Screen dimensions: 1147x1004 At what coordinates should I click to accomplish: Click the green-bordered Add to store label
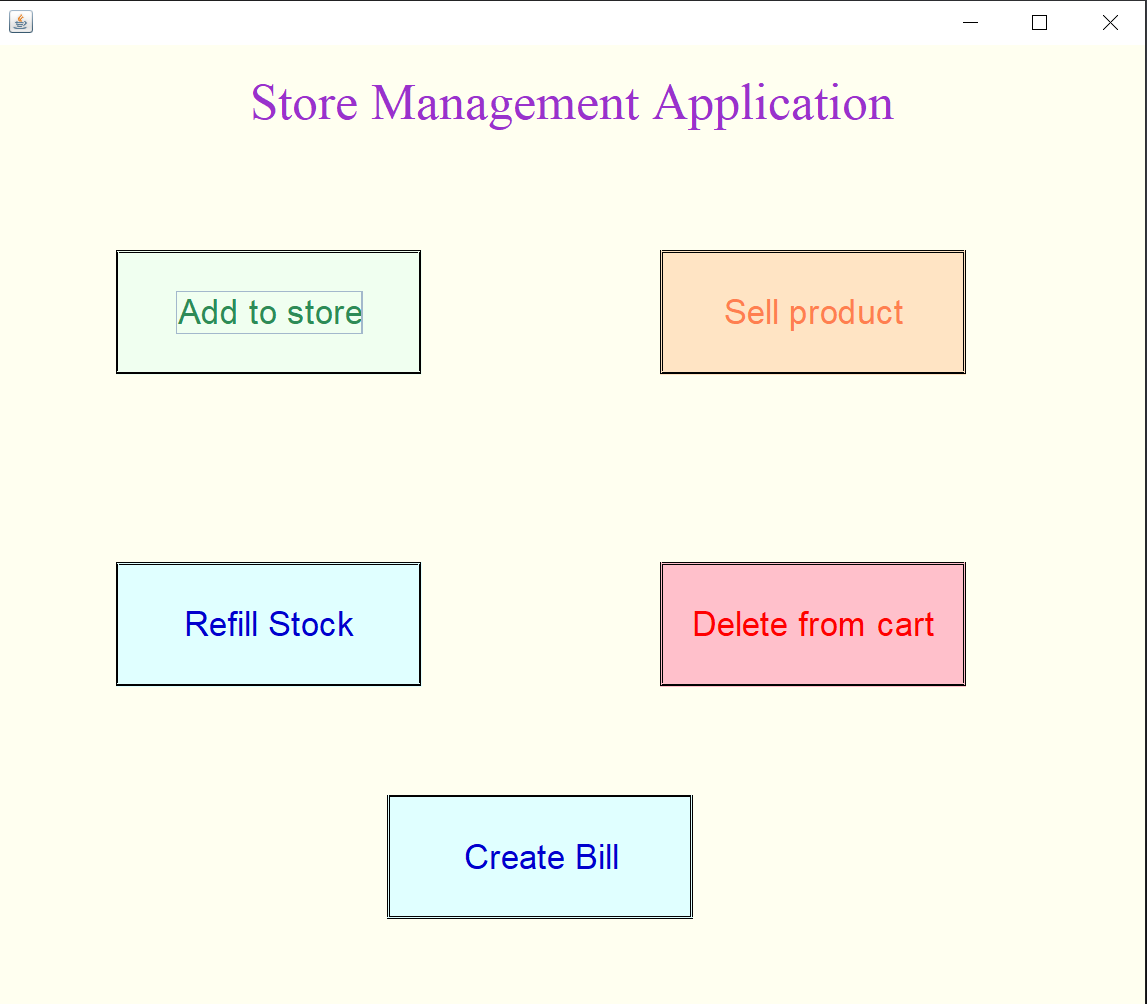(x=268, y=312)
